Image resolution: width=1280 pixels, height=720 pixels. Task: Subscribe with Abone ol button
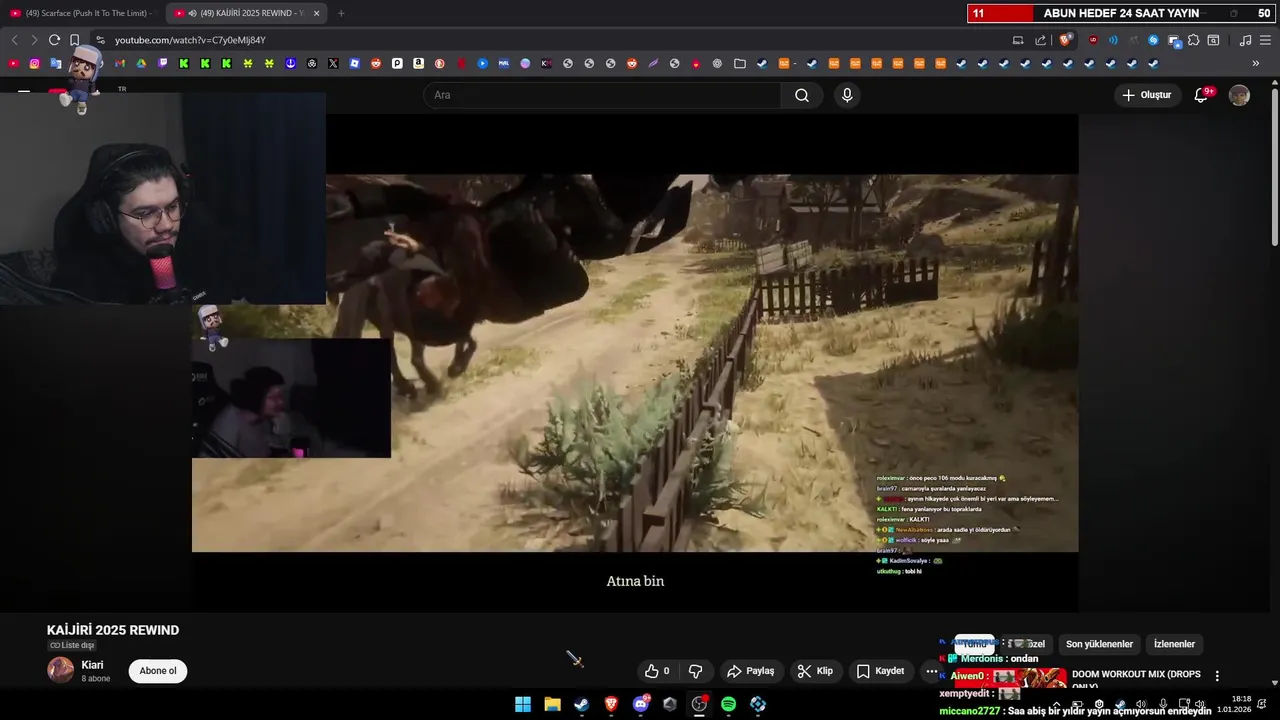click(x=158, y=671)
